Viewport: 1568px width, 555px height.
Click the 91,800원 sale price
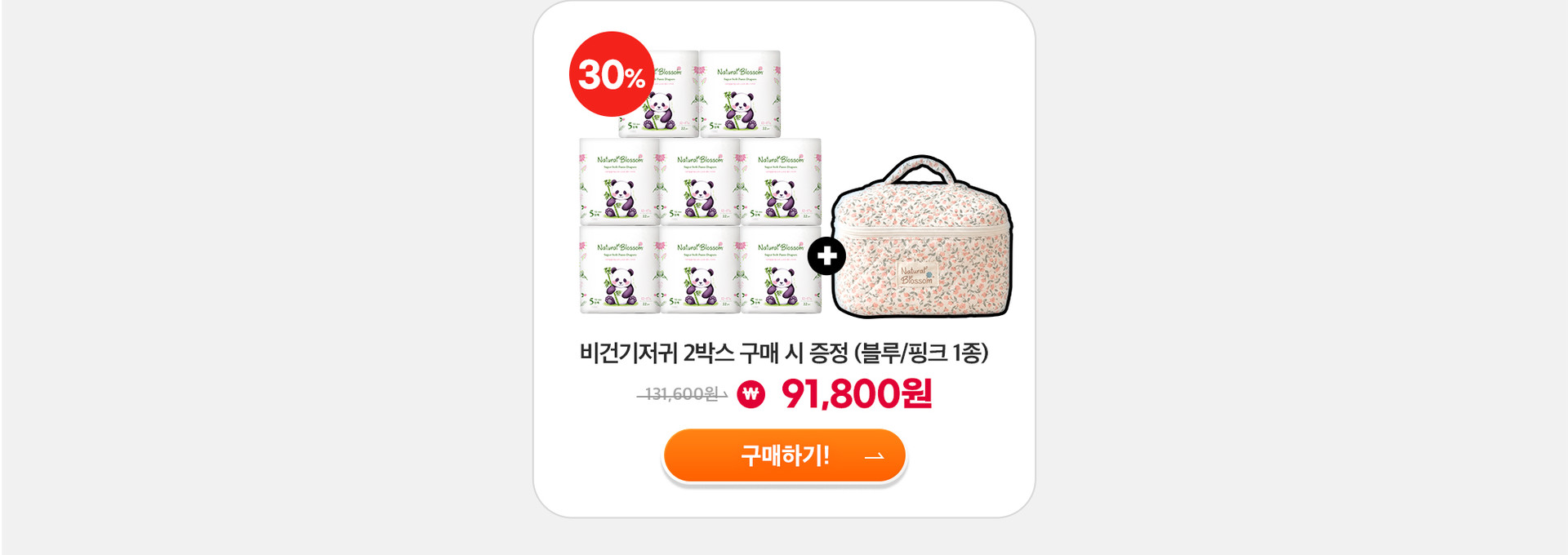point(857,394)
